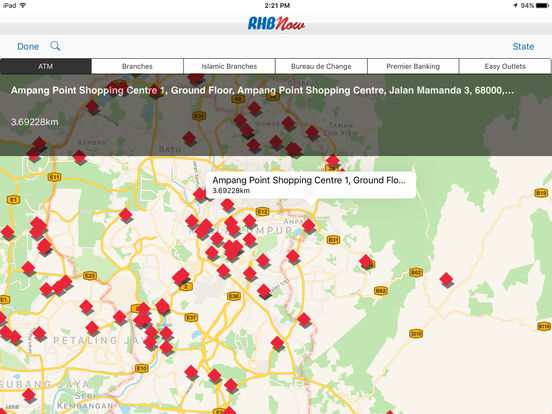Tap the ATM marker near Taman Zoo View

click(x=312, y=132)
